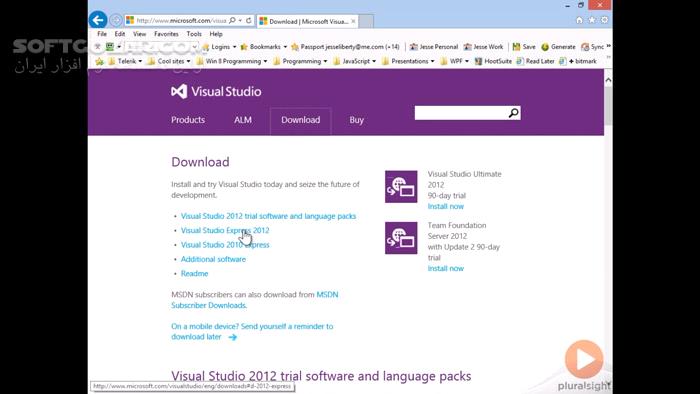
Task: Open a new blank tab
Action: (366, 21)
